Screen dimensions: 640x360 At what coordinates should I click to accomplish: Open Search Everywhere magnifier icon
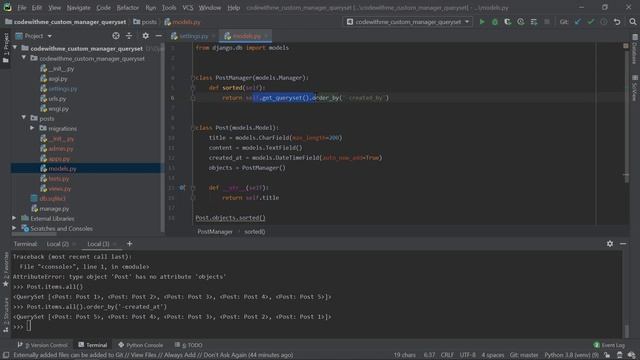pyautogui.click(x=633, y=22)
